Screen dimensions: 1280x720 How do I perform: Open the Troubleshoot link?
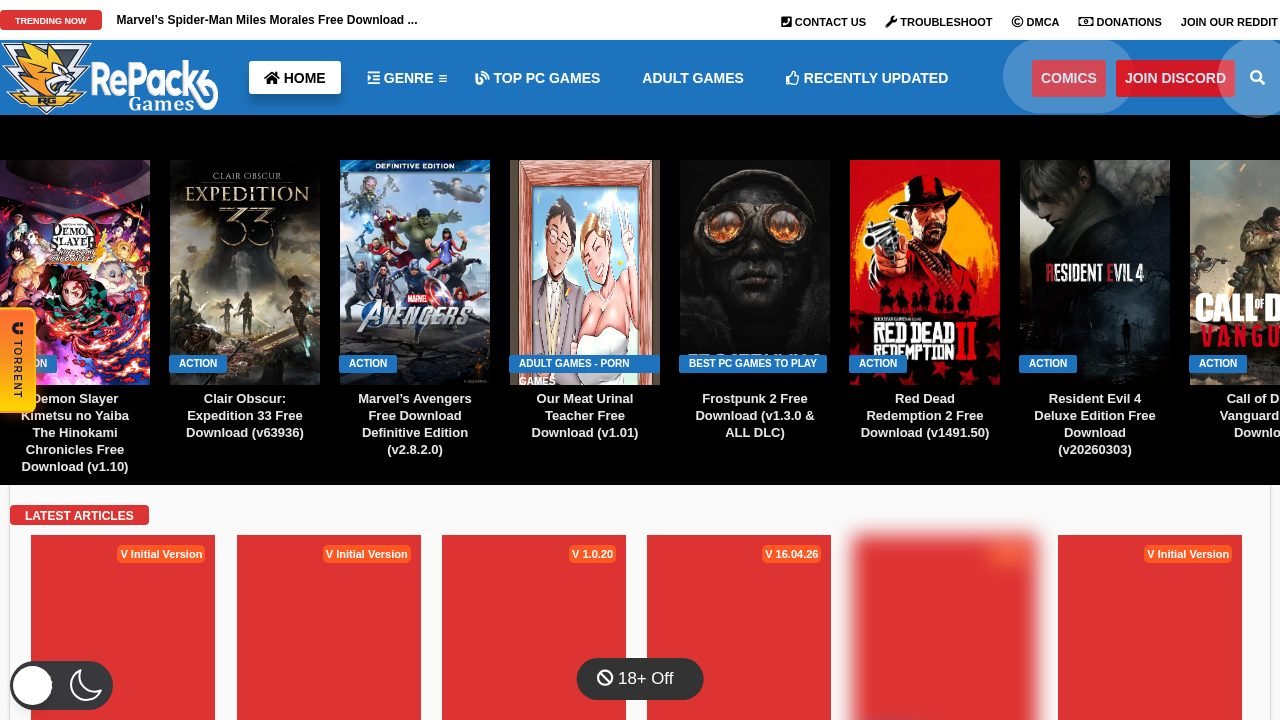[939, 21]
